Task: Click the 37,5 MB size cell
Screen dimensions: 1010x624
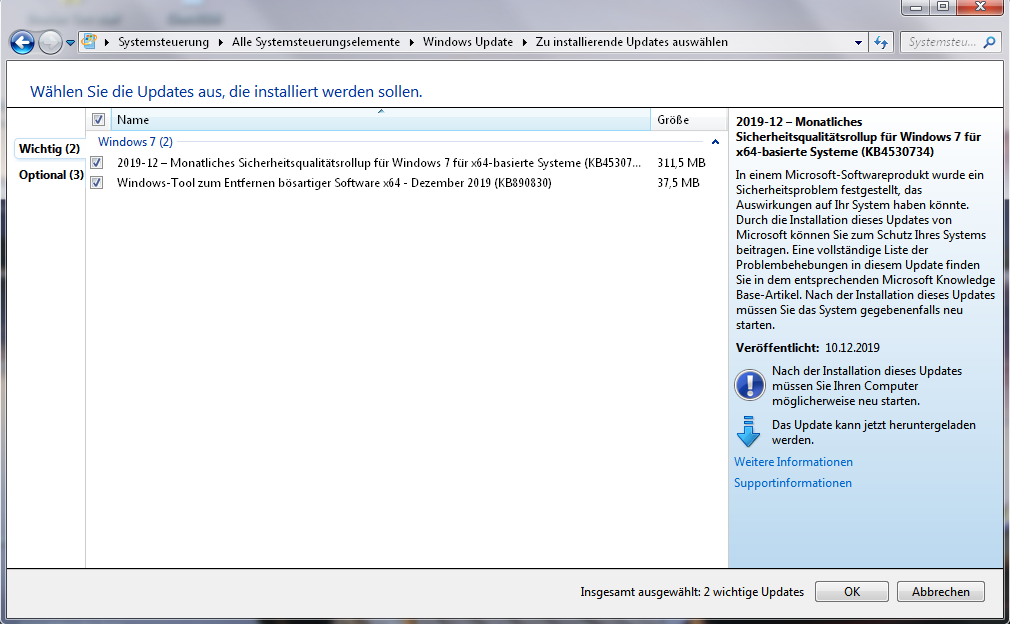Action: point(678,183)
